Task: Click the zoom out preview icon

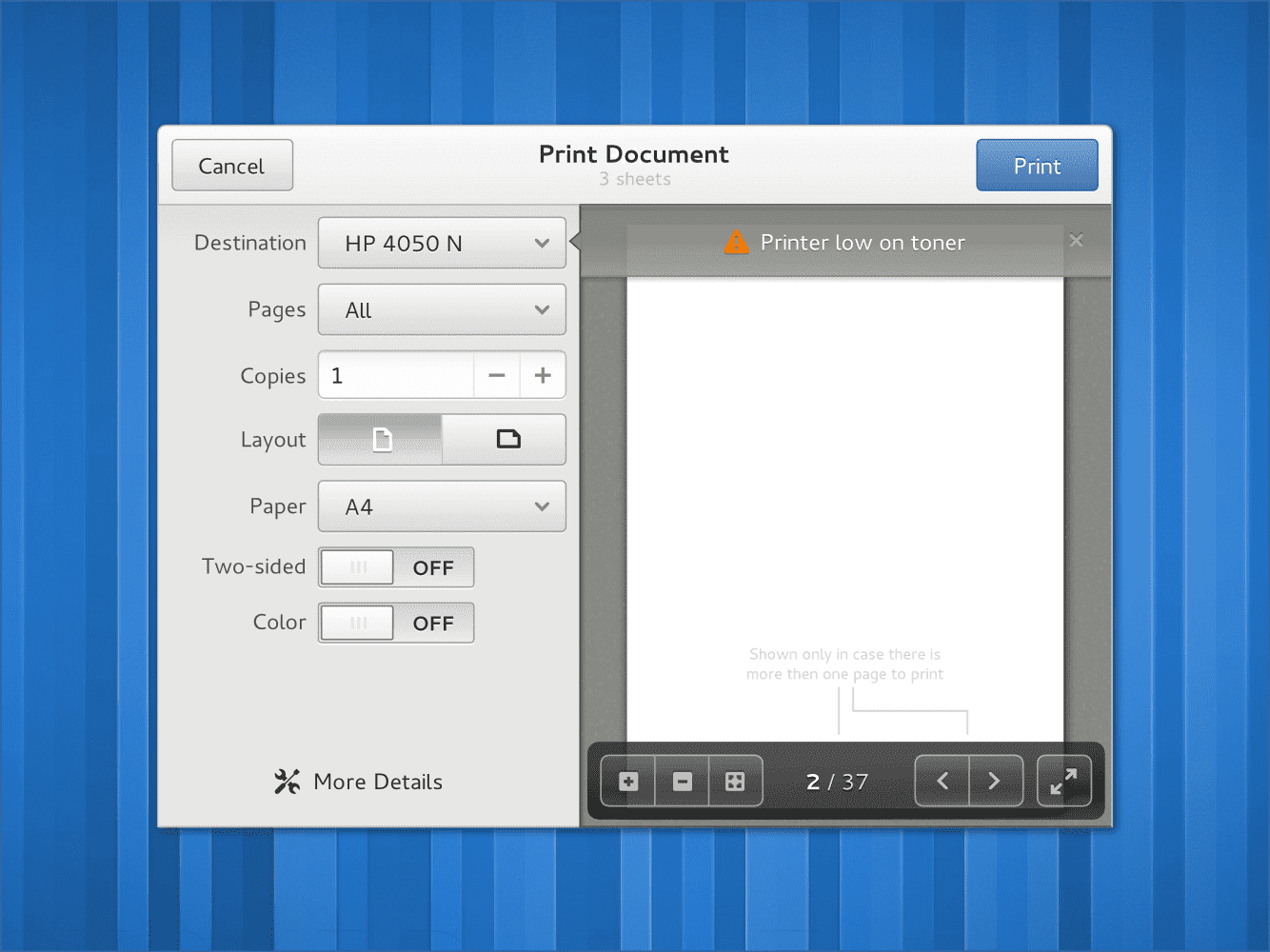Action: [x=682, y=782]
